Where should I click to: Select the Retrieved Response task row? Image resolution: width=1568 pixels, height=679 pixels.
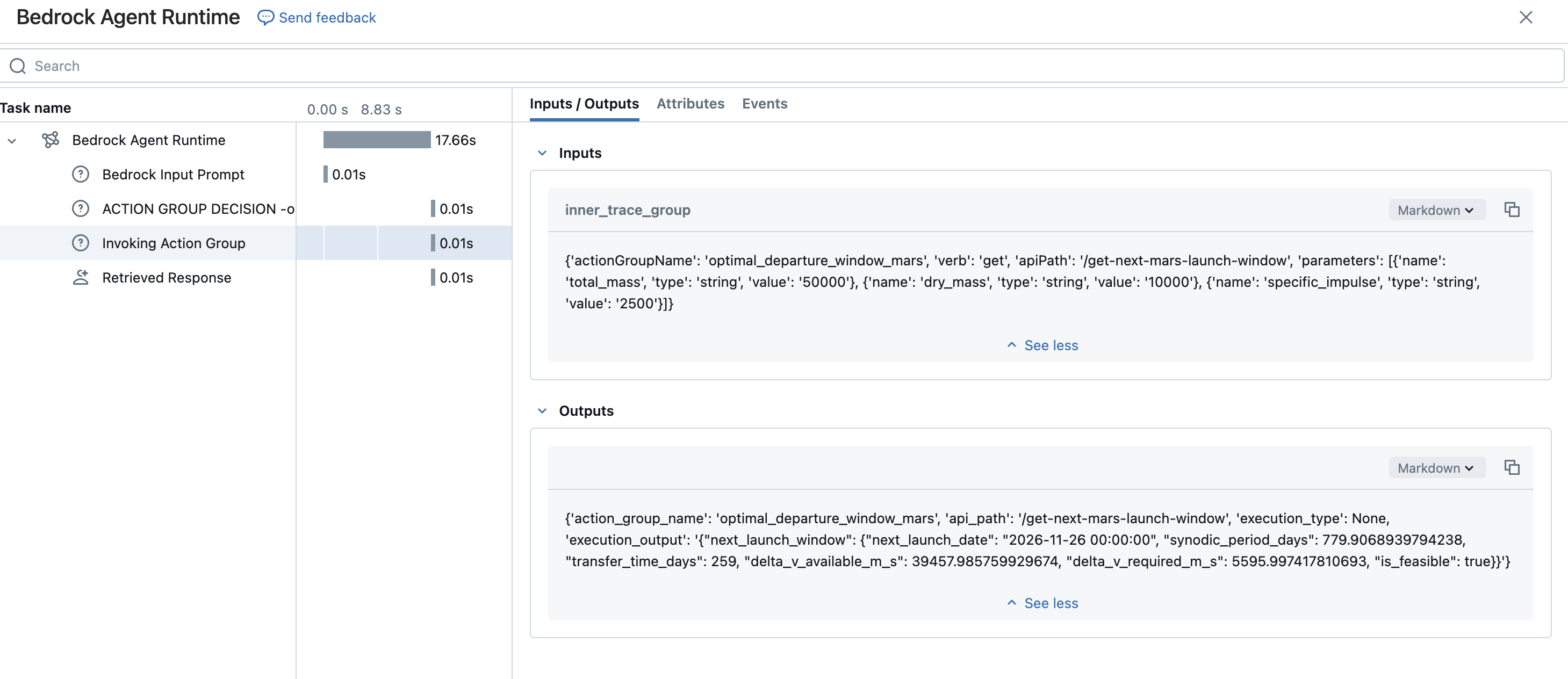point(166,277)
